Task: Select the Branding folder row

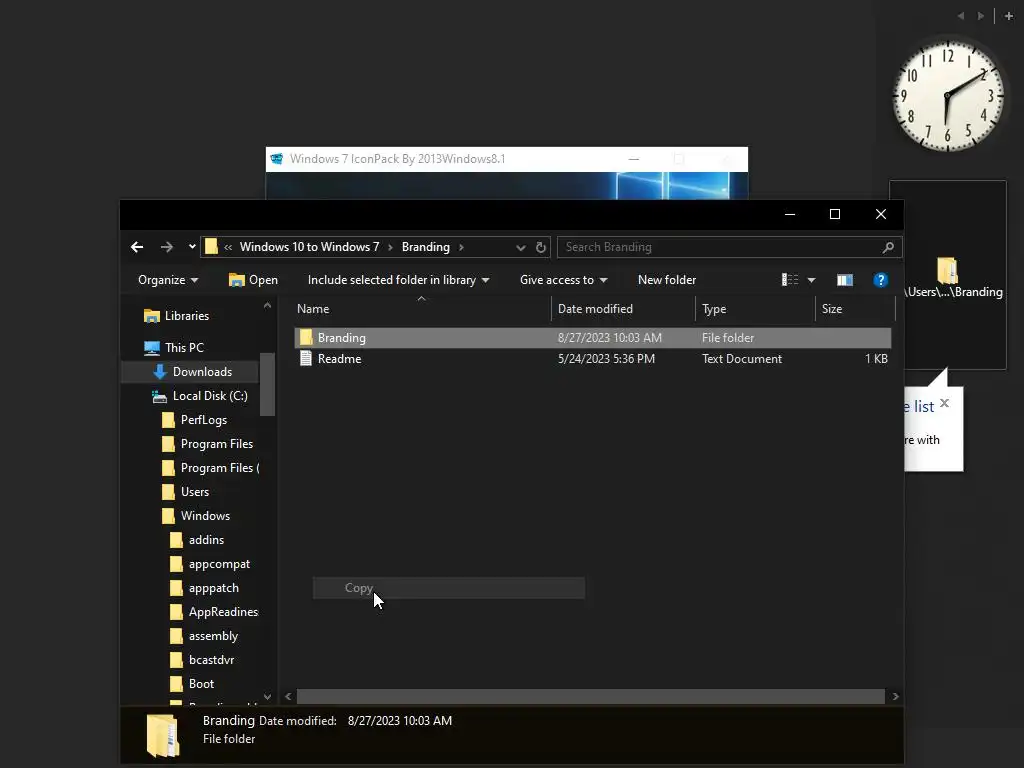Action: (x=592, y=338)
